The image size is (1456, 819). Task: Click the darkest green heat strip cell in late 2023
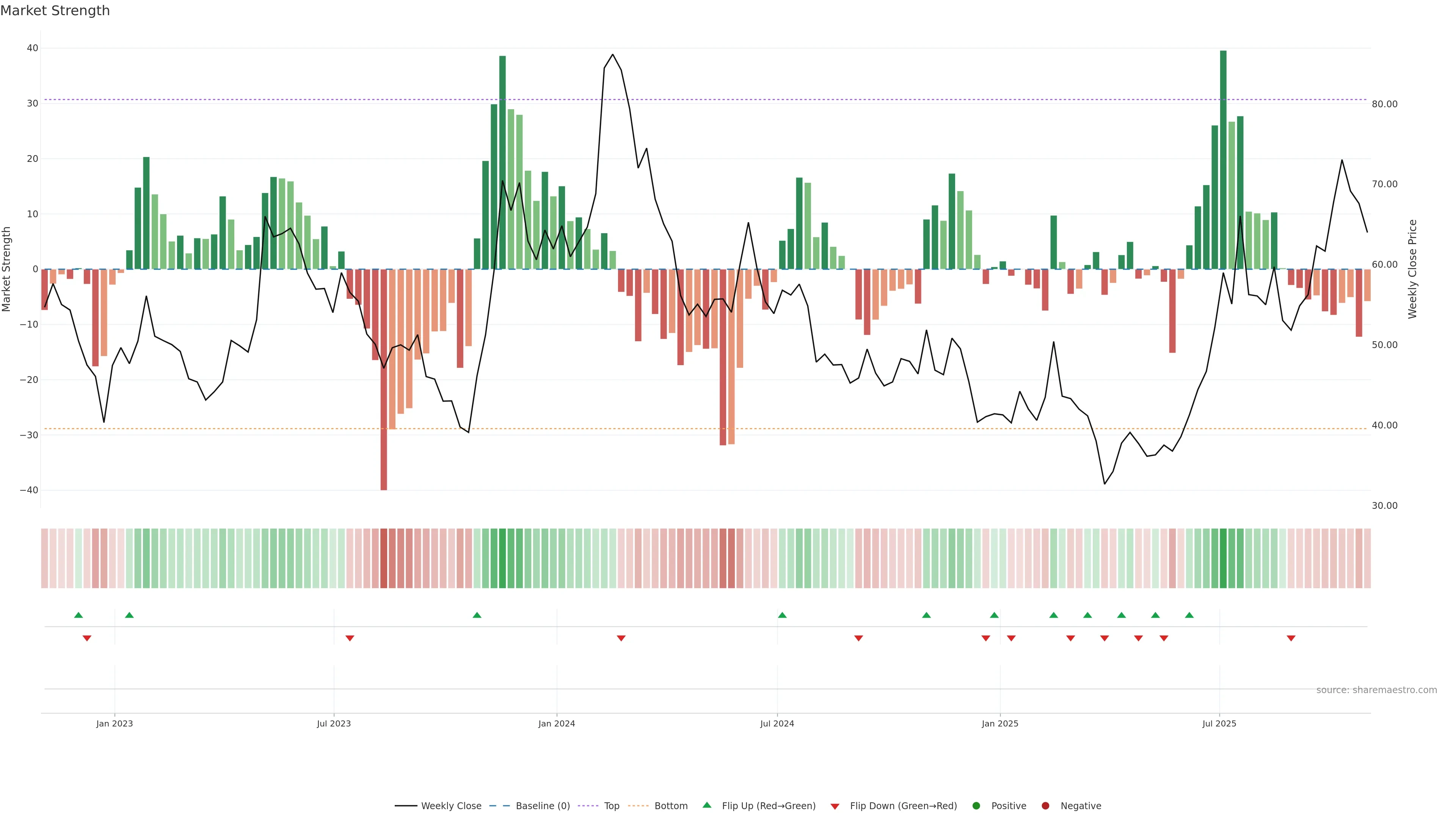tap(502, 558)
